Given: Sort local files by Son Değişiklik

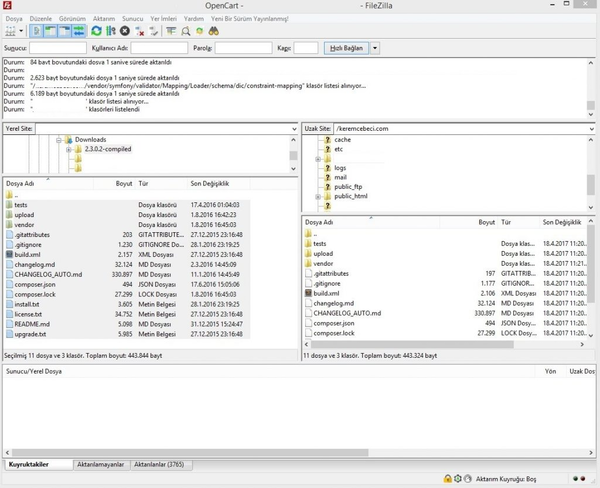Looking at the screenshot, I should [x=219, y=184].
